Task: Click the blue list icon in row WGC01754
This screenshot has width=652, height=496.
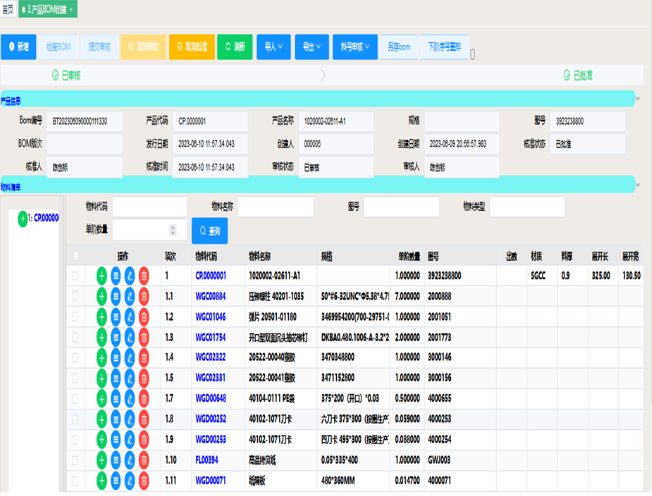Action: coord(116,337)
